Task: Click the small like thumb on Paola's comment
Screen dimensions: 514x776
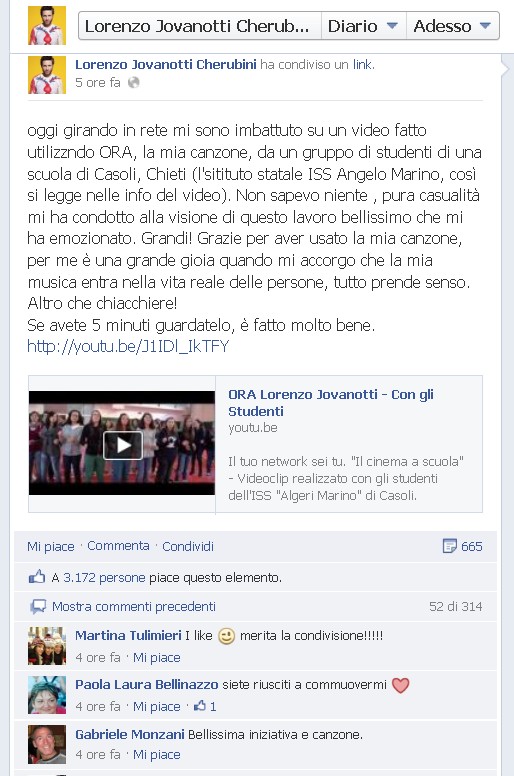Action: (x=200, y=706)
